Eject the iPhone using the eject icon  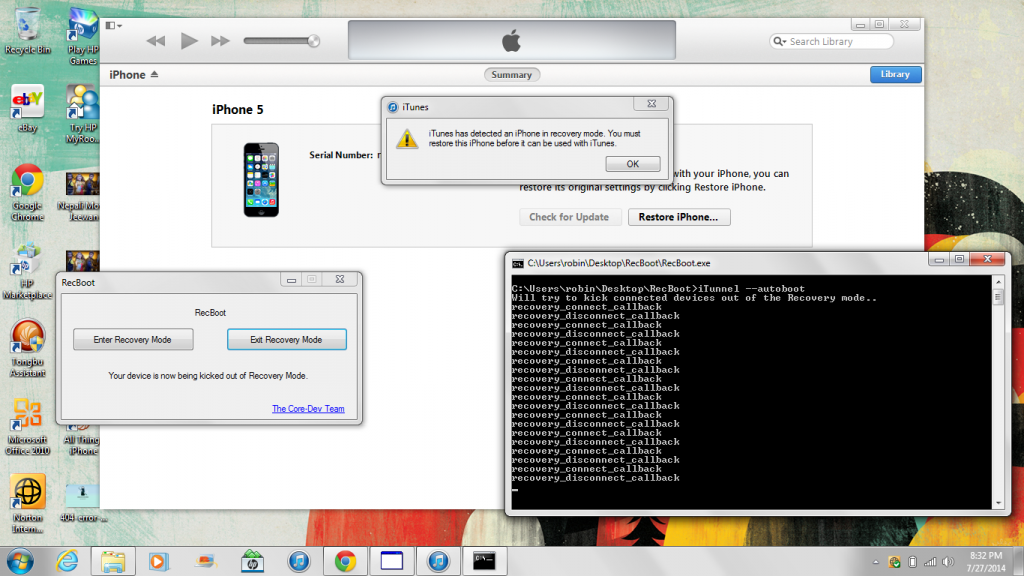[154, 75]
